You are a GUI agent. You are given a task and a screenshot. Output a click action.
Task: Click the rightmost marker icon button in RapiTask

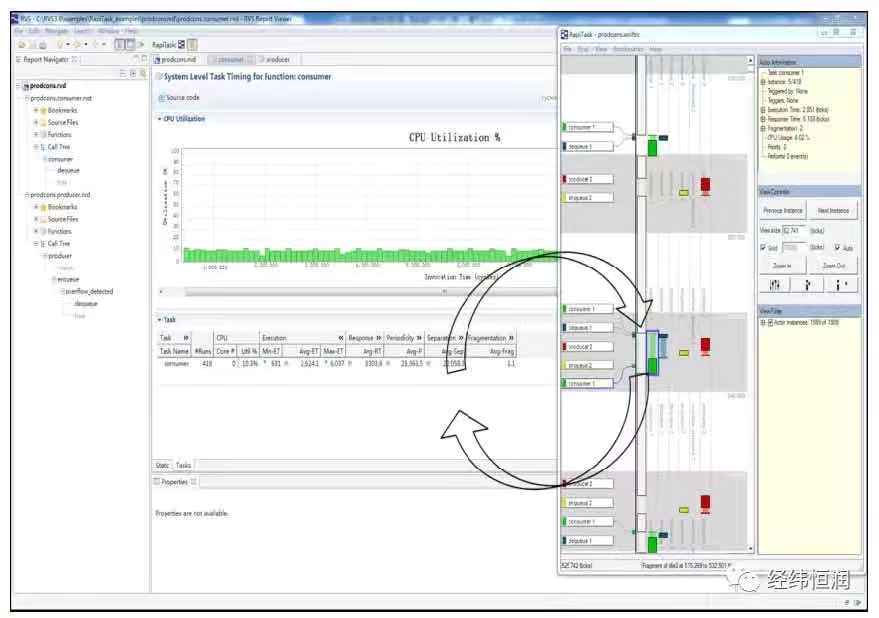point(841,285)
